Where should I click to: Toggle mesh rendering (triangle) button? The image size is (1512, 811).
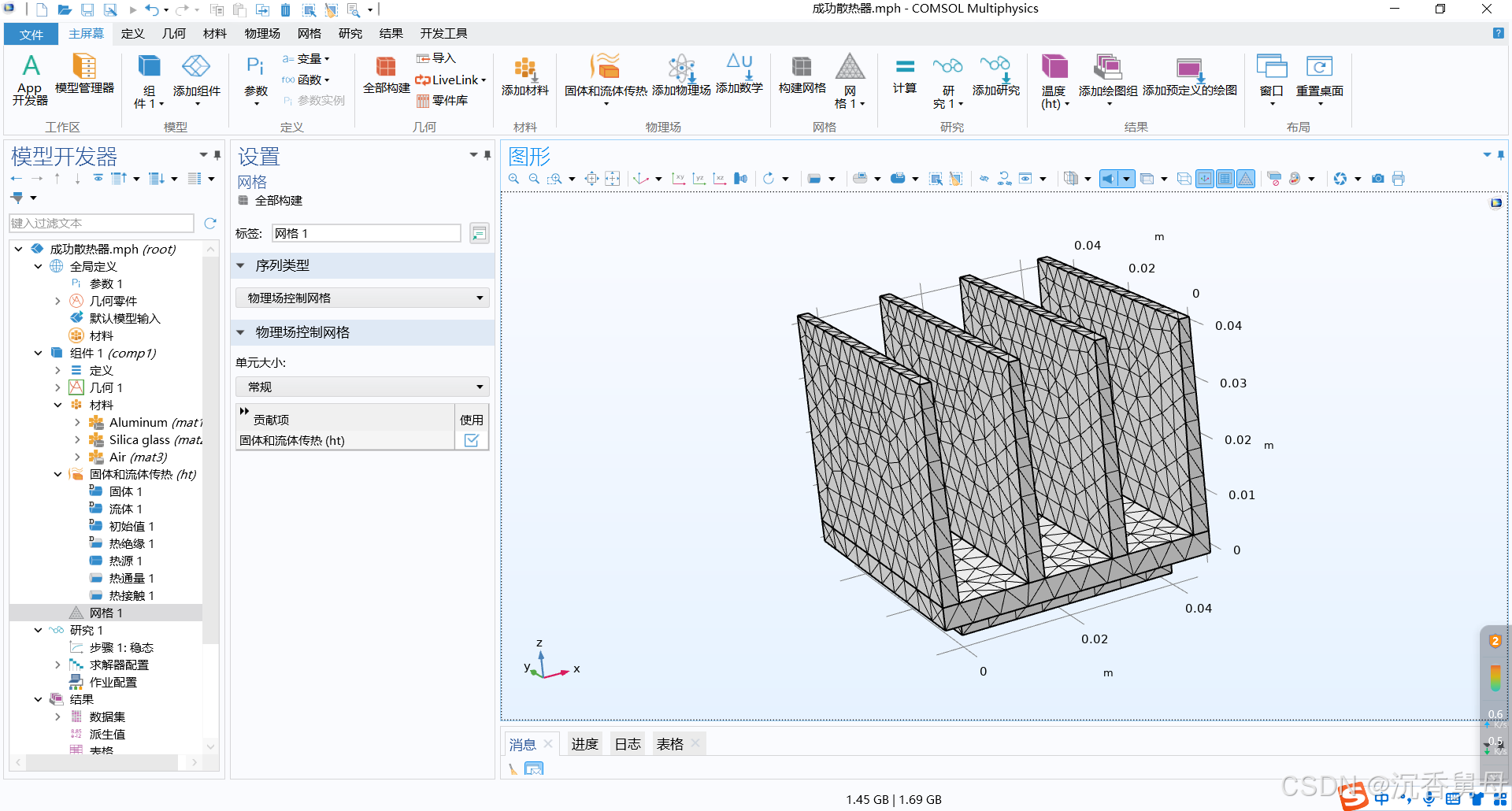1246,179
